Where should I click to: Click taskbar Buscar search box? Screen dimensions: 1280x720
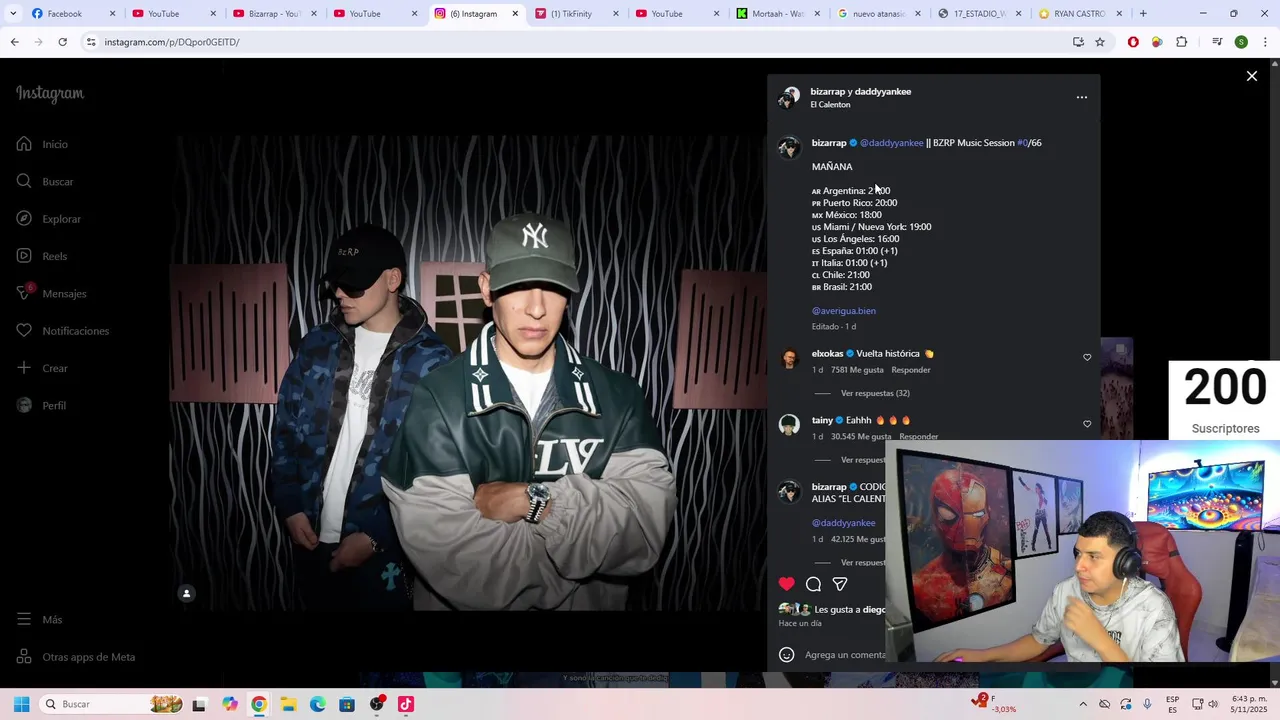[110, 704]
